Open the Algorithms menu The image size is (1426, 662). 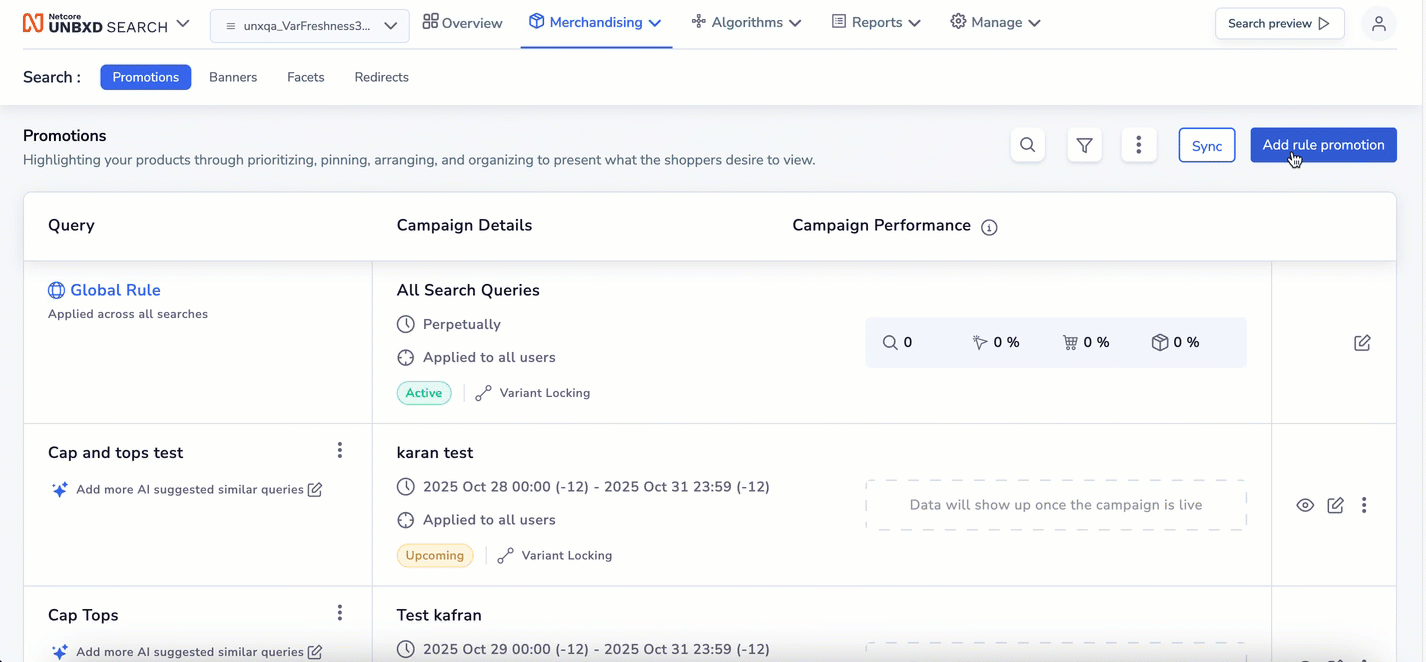746,22
